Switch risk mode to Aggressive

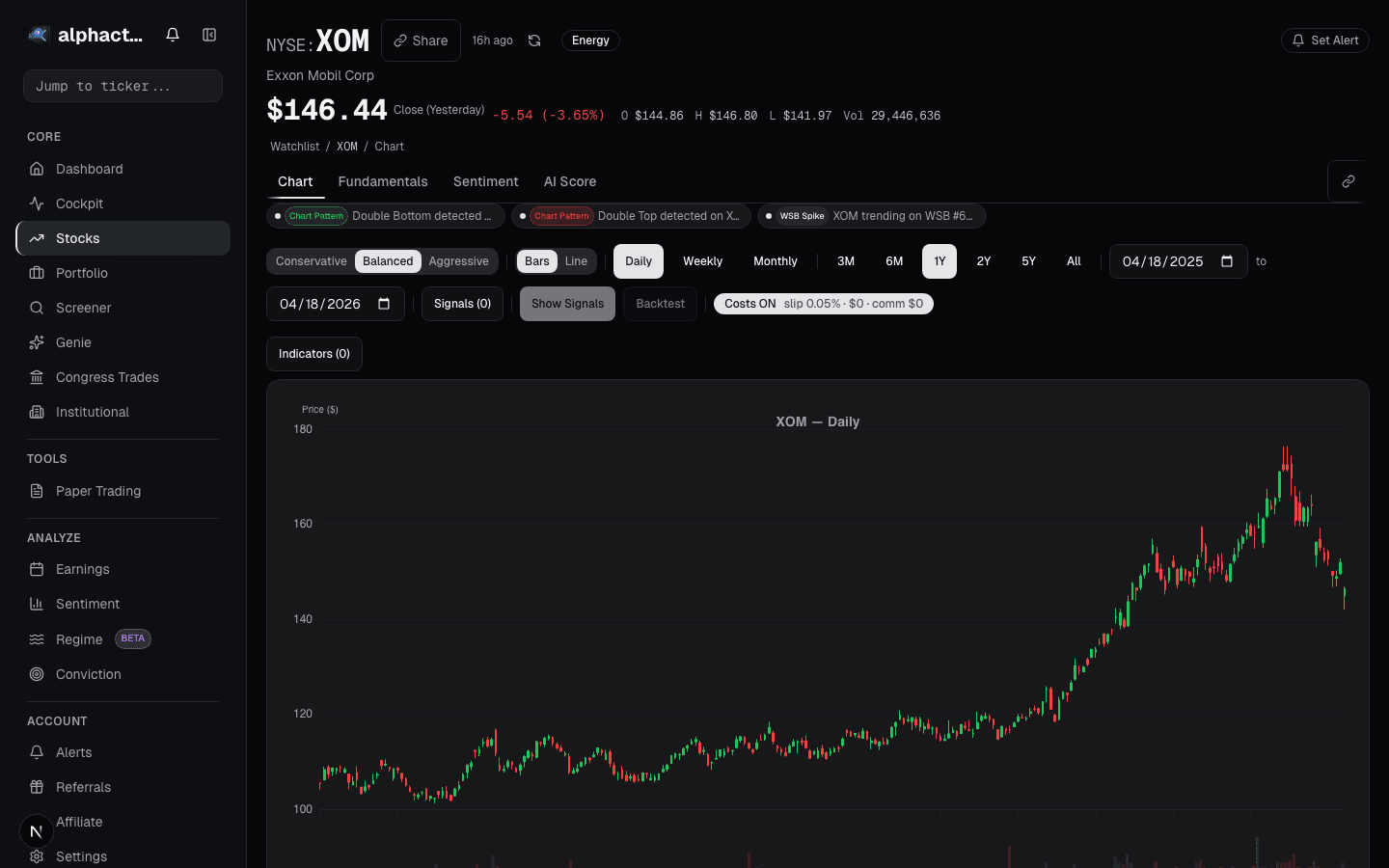459,261
